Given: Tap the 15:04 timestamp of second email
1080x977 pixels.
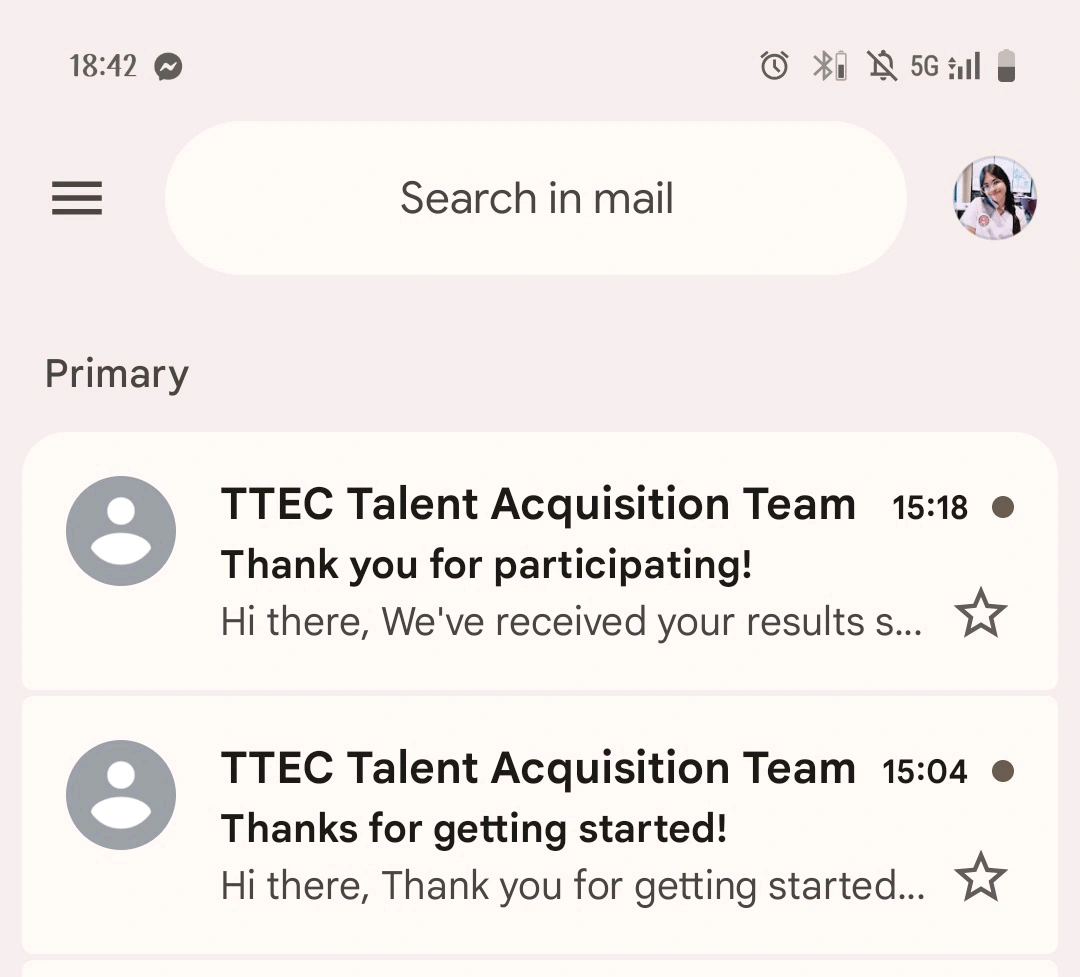Looking at the screenshot, I should click(925, 771).
